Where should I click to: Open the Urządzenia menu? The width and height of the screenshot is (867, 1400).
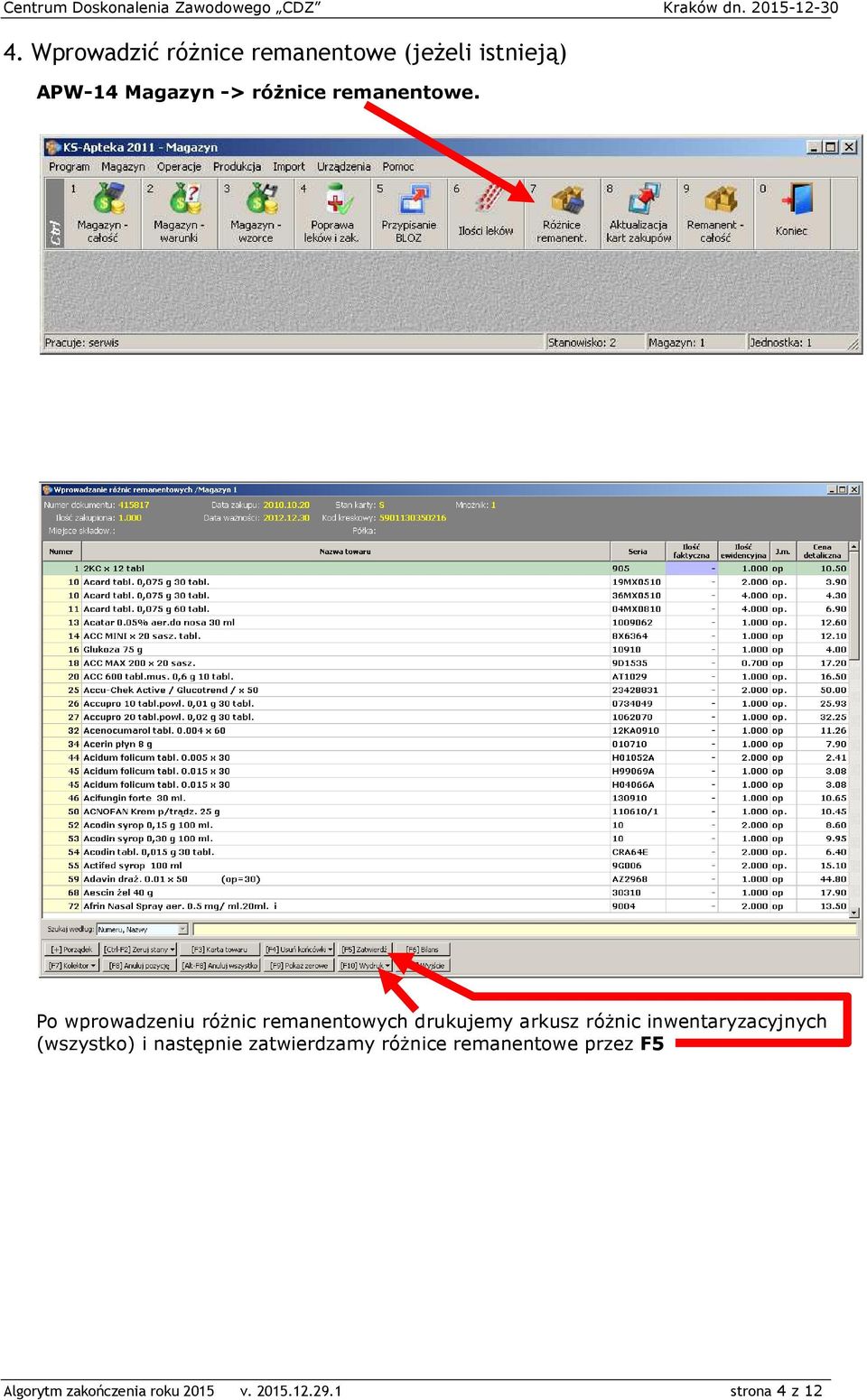click(344, 167)
